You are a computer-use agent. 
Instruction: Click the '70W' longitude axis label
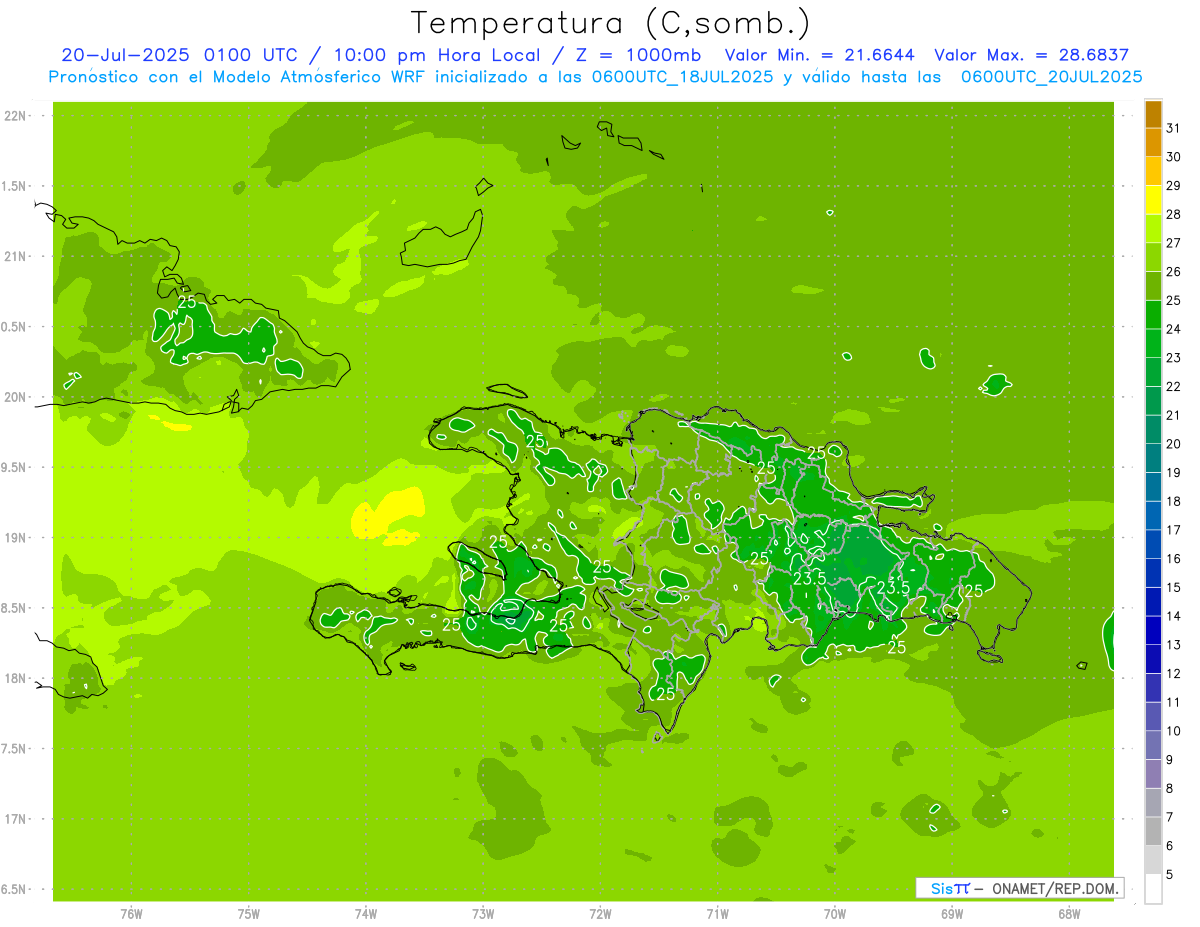pyautogui.click(x=835, y=913)
